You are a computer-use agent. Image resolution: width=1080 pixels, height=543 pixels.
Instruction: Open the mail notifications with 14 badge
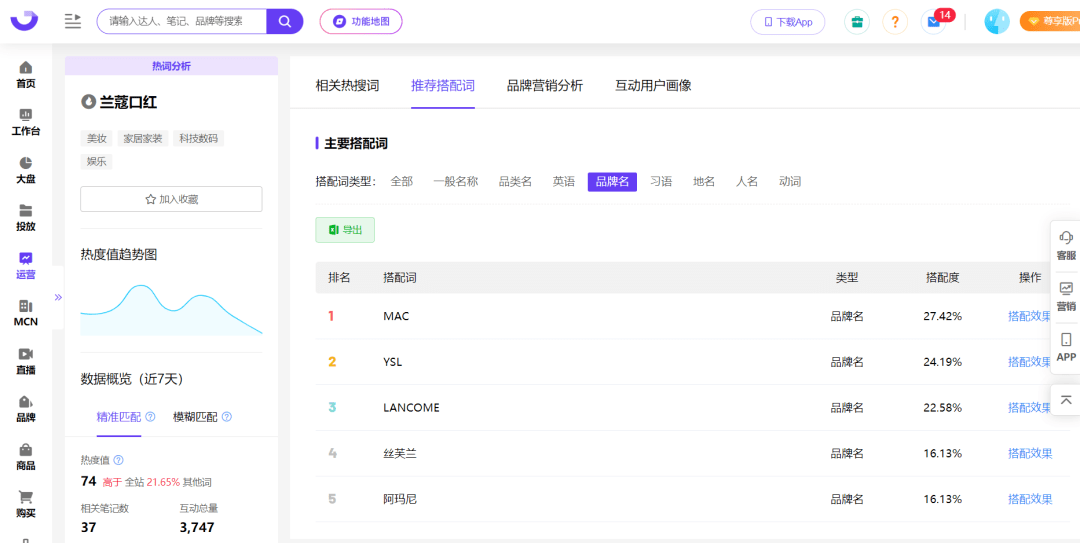936,21
